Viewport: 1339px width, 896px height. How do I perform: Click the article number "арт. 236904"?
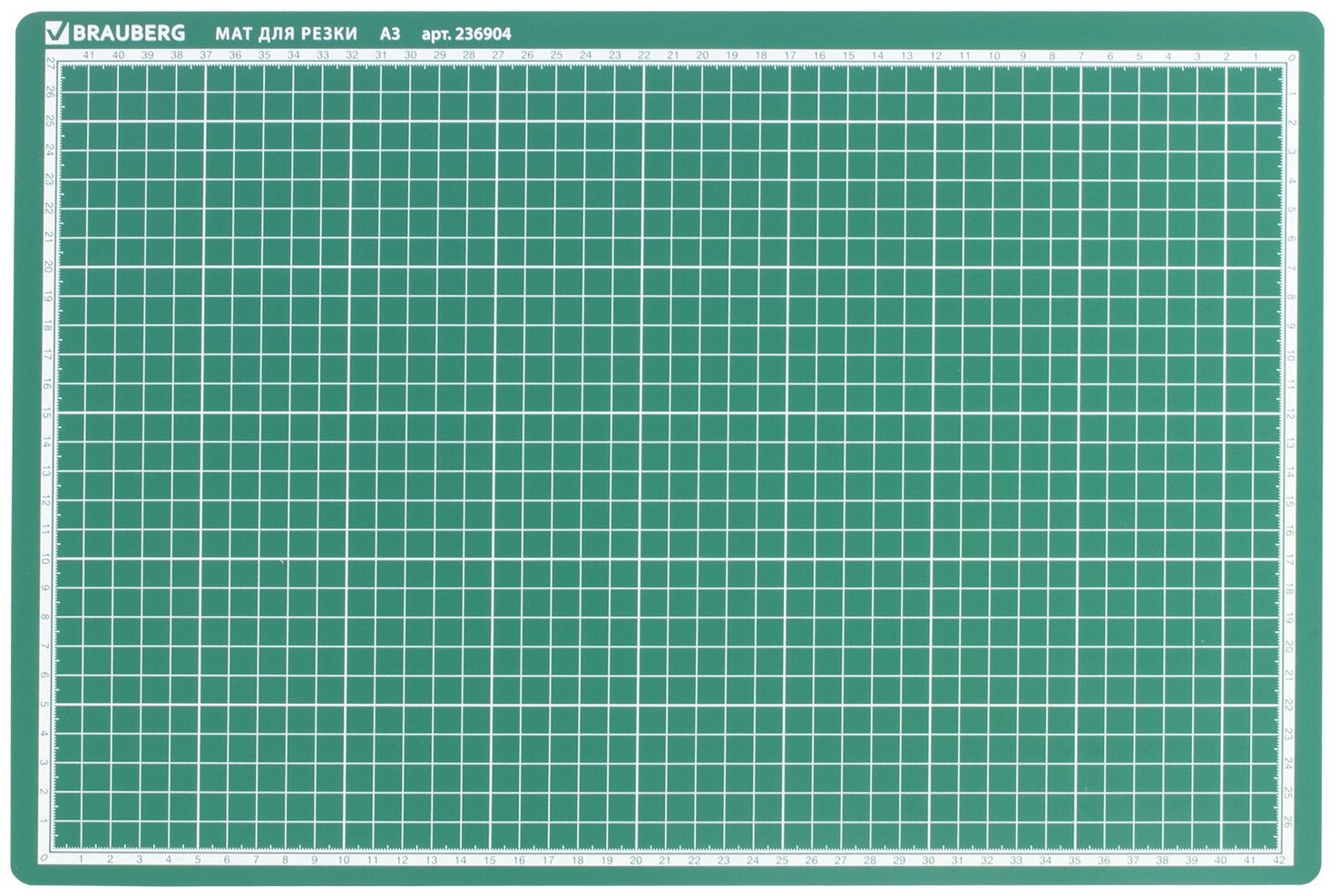click(x=466, y=34)
